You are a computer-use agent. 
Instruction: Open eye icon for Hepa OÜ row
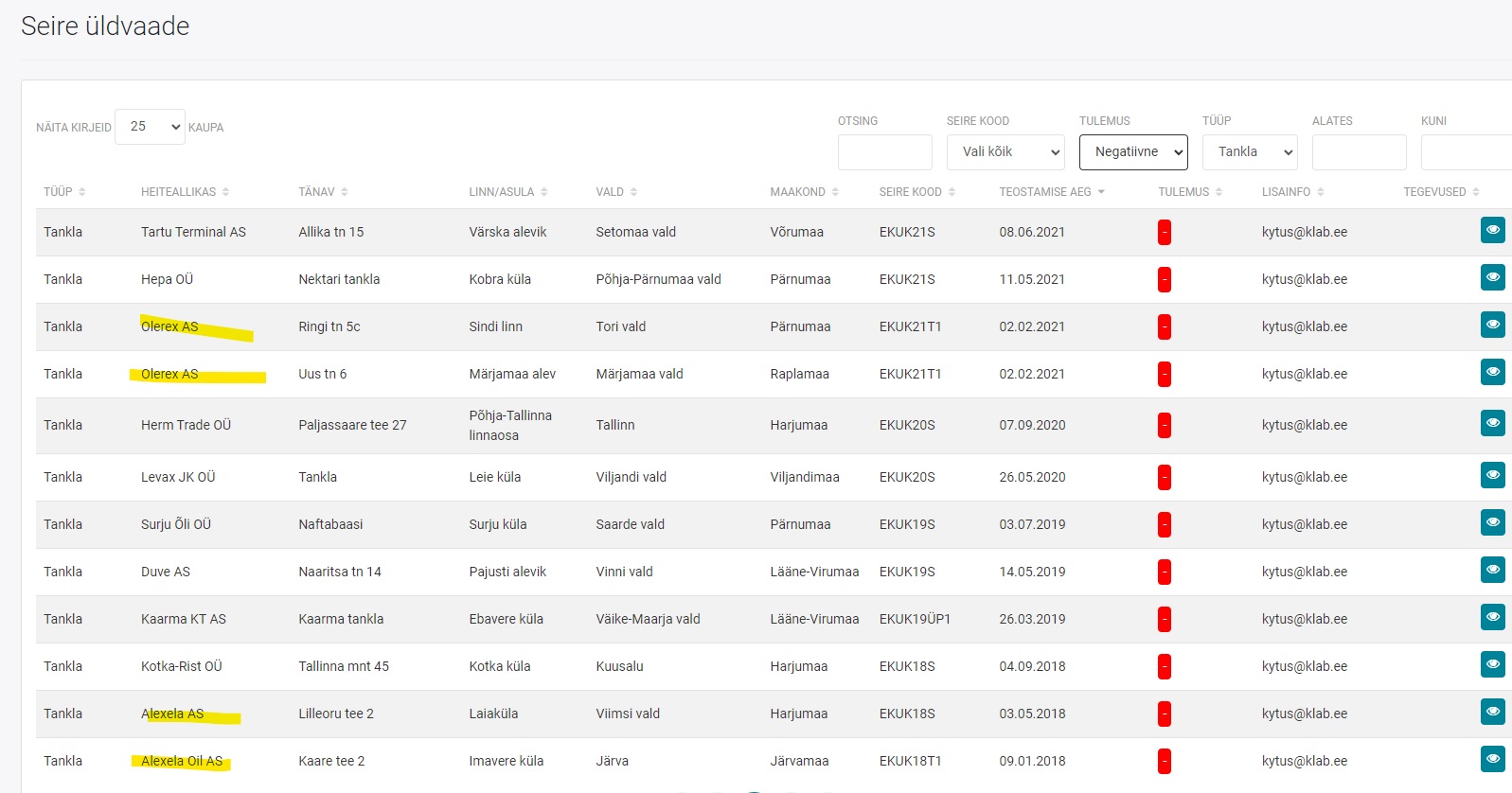click(1492, 277)
